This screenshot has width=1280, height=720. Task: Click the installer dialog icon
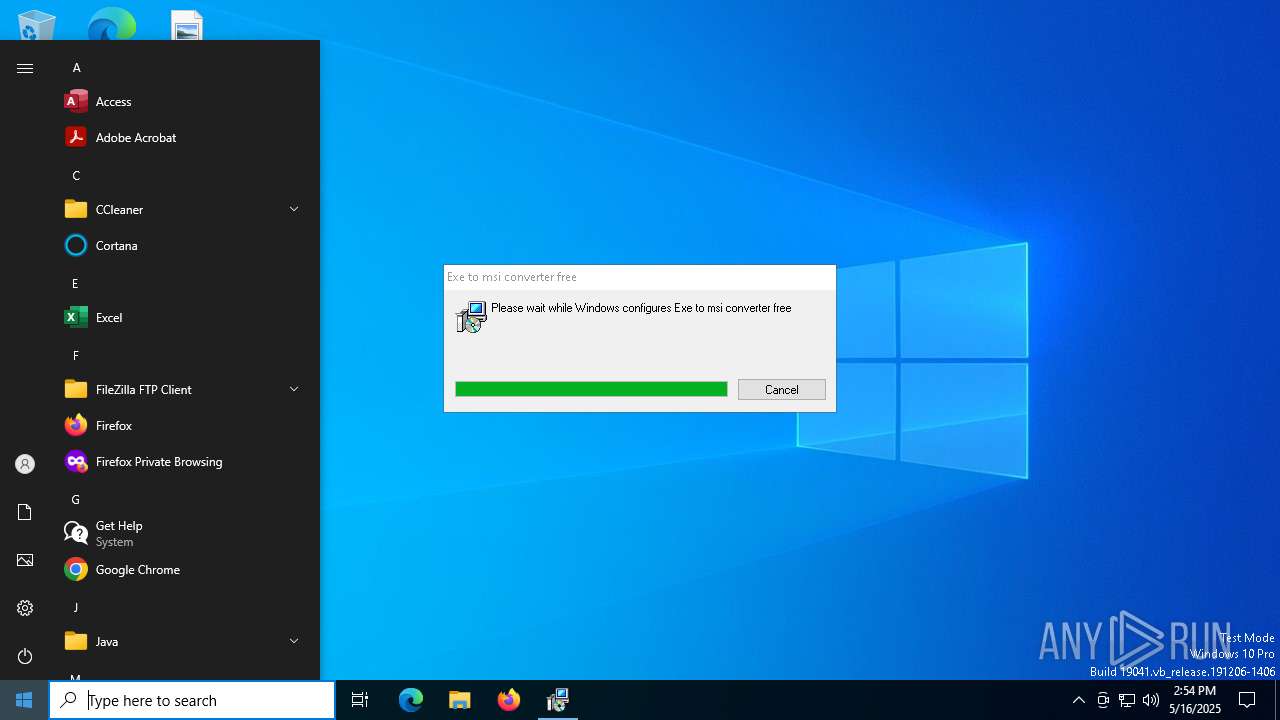click(x=471, y=317)
